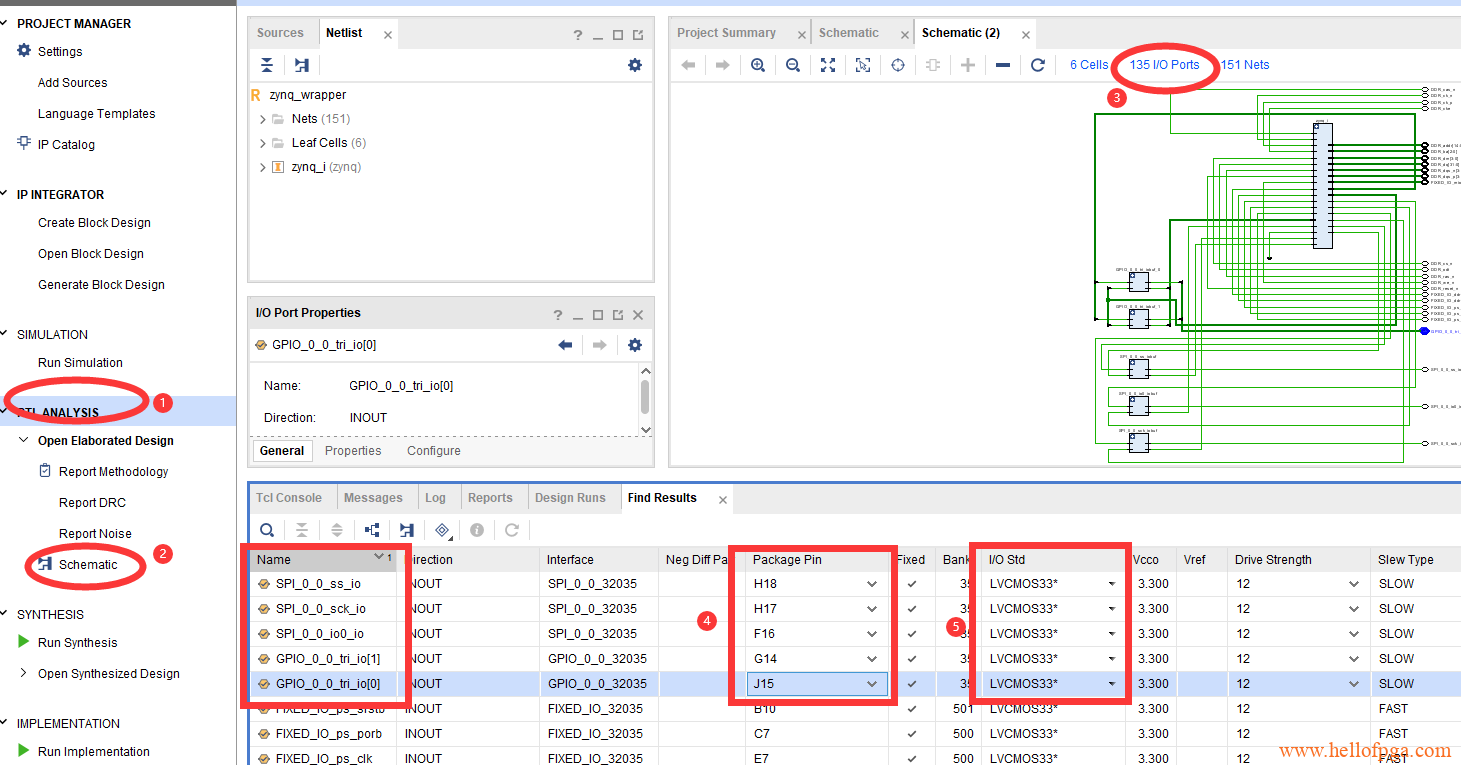Collapse all items in the Netlist panel

267,65
